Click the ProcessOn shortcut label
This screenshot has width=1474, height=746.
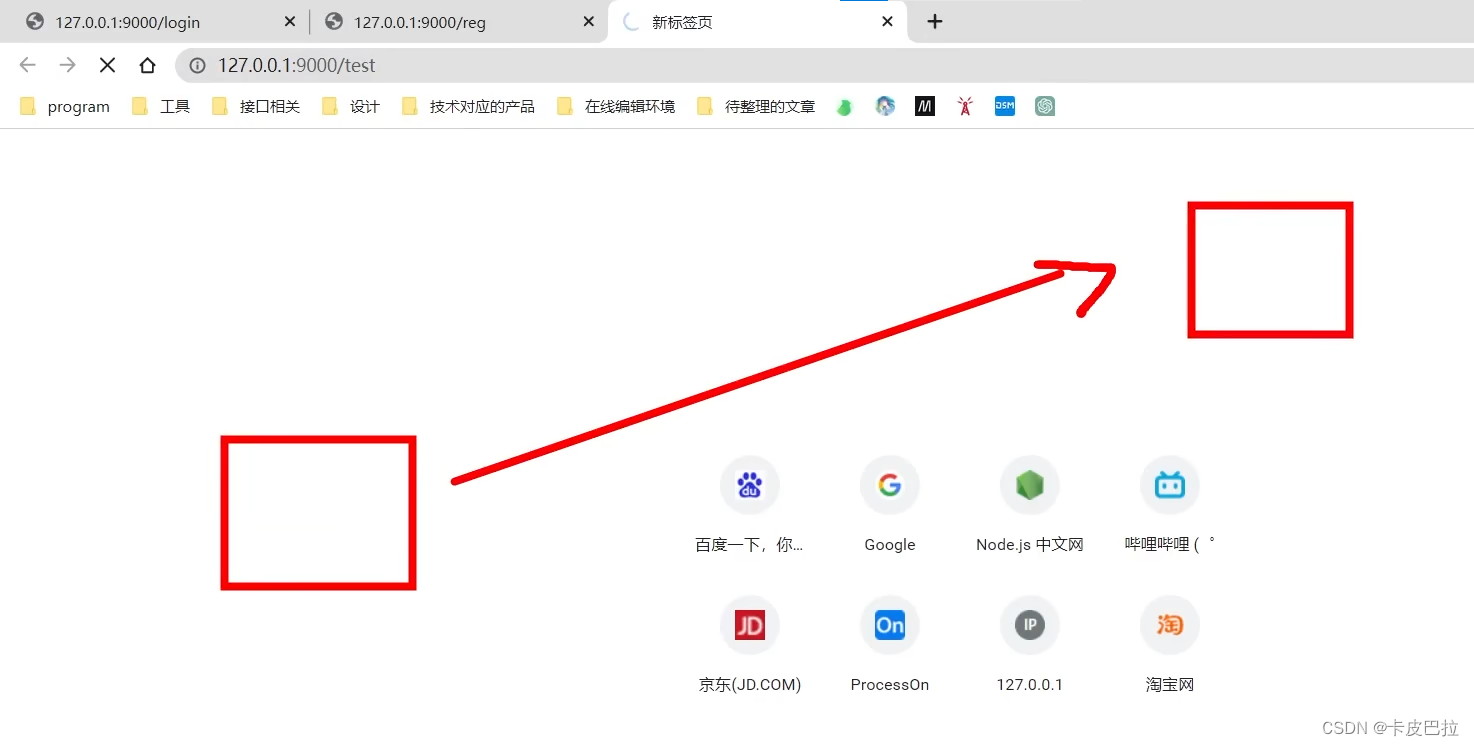(890, 685)
